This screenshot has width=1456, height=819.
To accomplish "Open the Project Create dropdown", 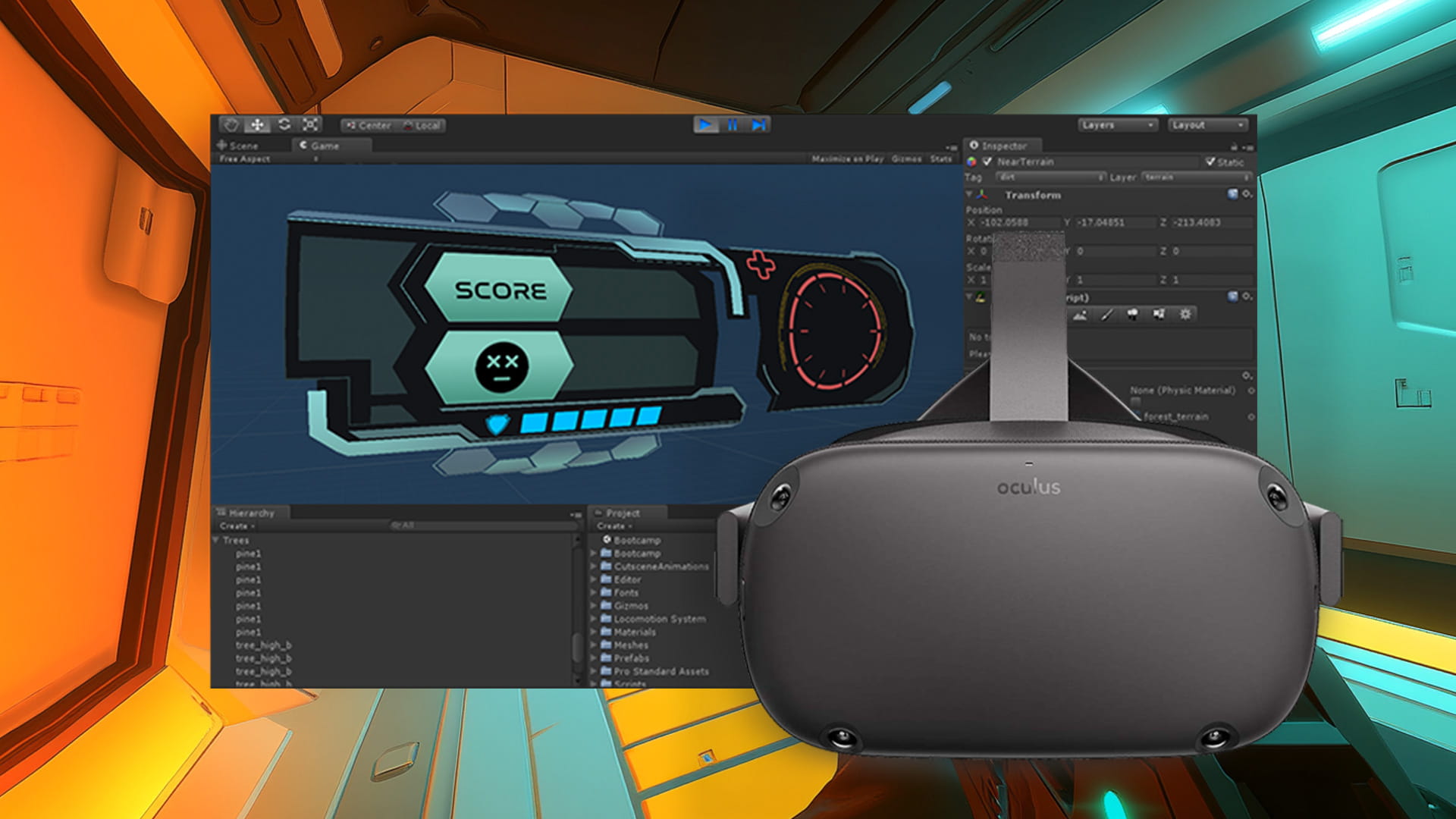I will (613, 526).
